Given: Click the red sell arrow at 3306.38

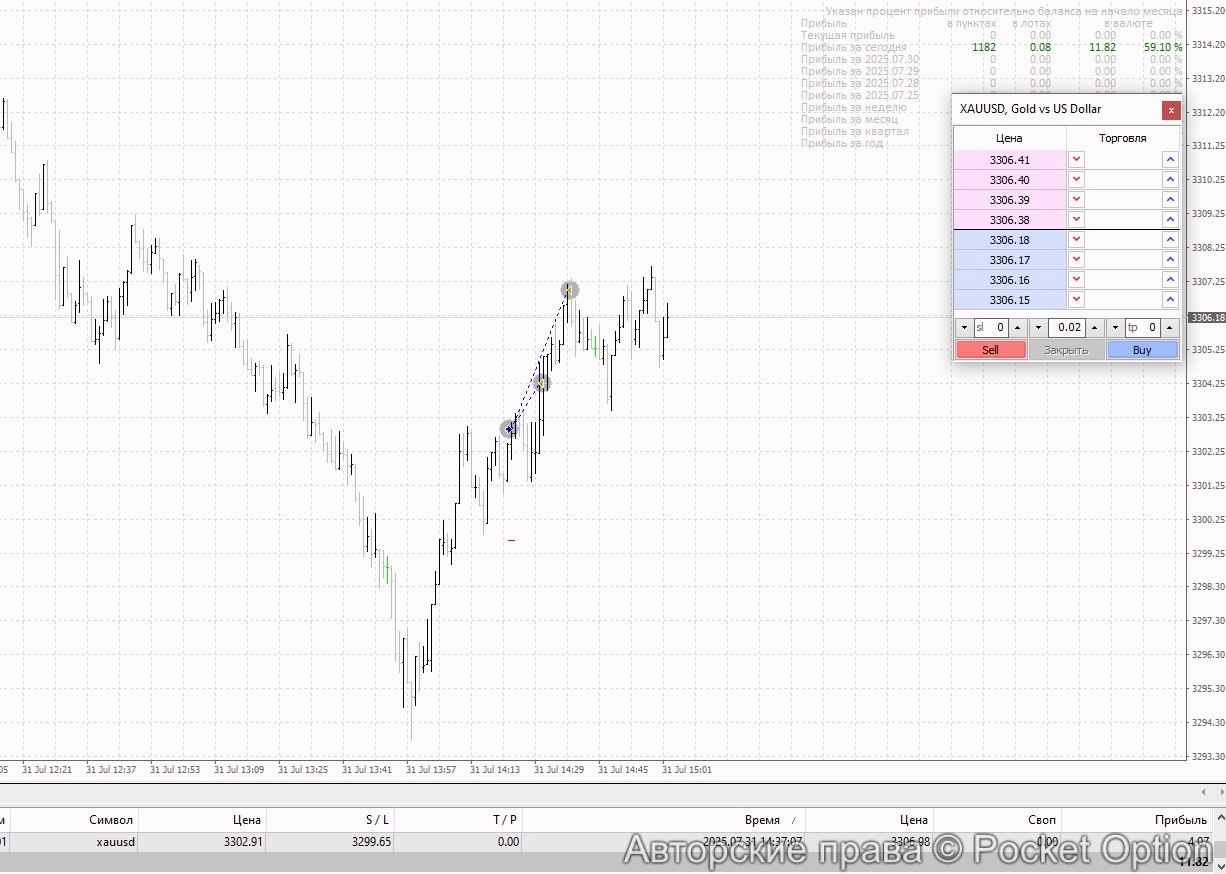Looking at the screenshot, I should coord(1076,219).
